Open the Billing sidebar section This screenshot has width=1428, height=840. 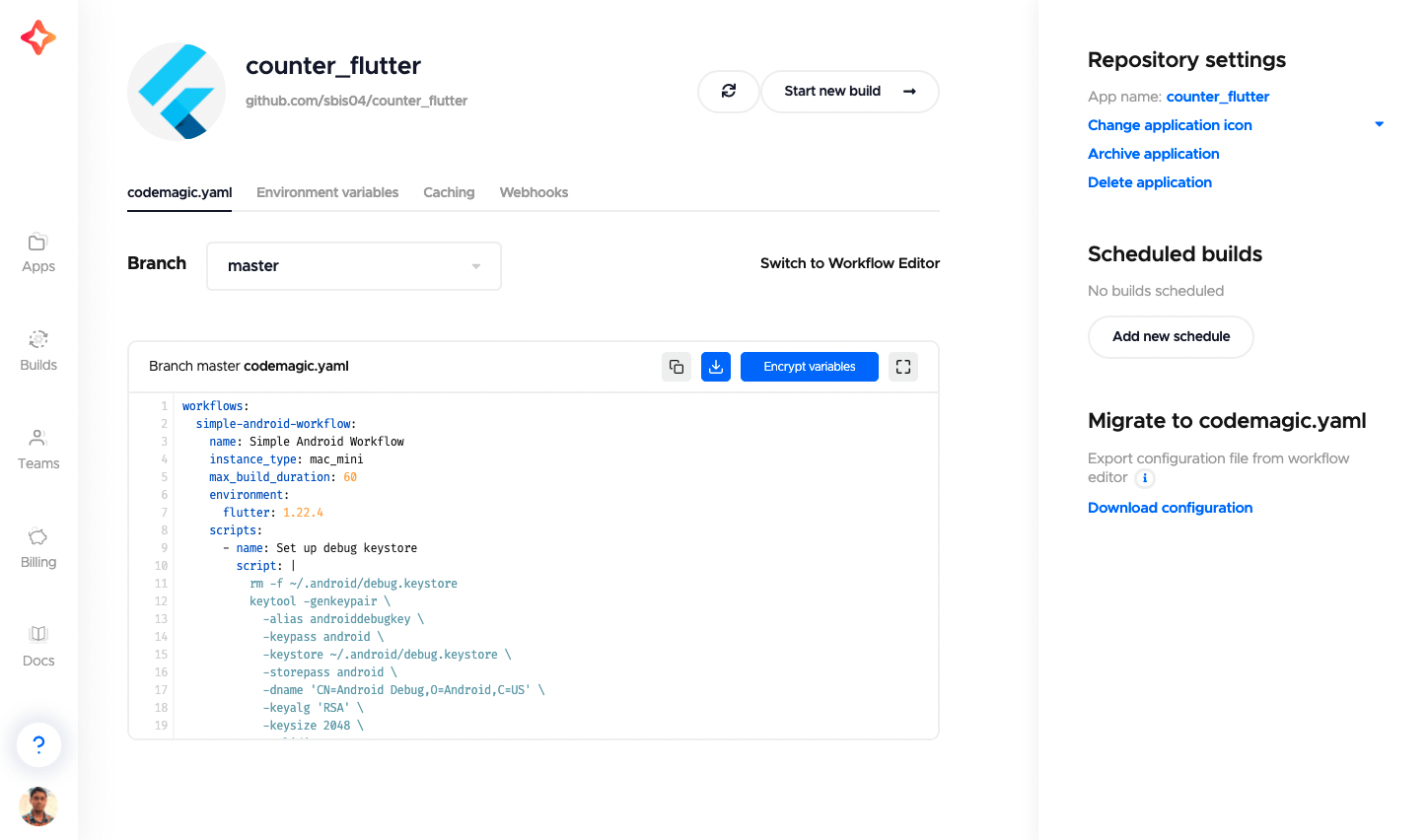coord(38,548)
